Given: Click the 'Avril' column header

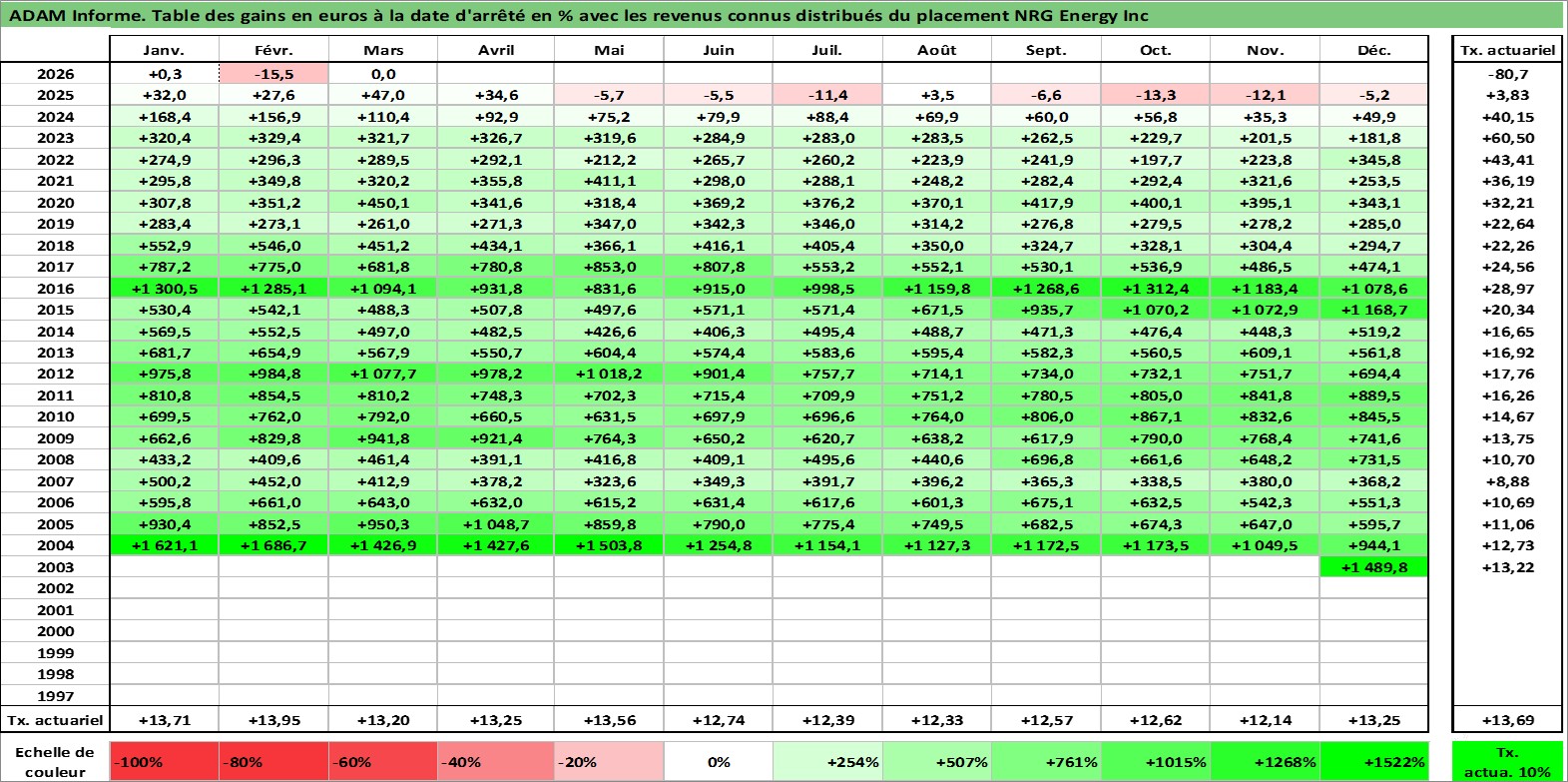Looking at the screenshot, I should point(496,50).
